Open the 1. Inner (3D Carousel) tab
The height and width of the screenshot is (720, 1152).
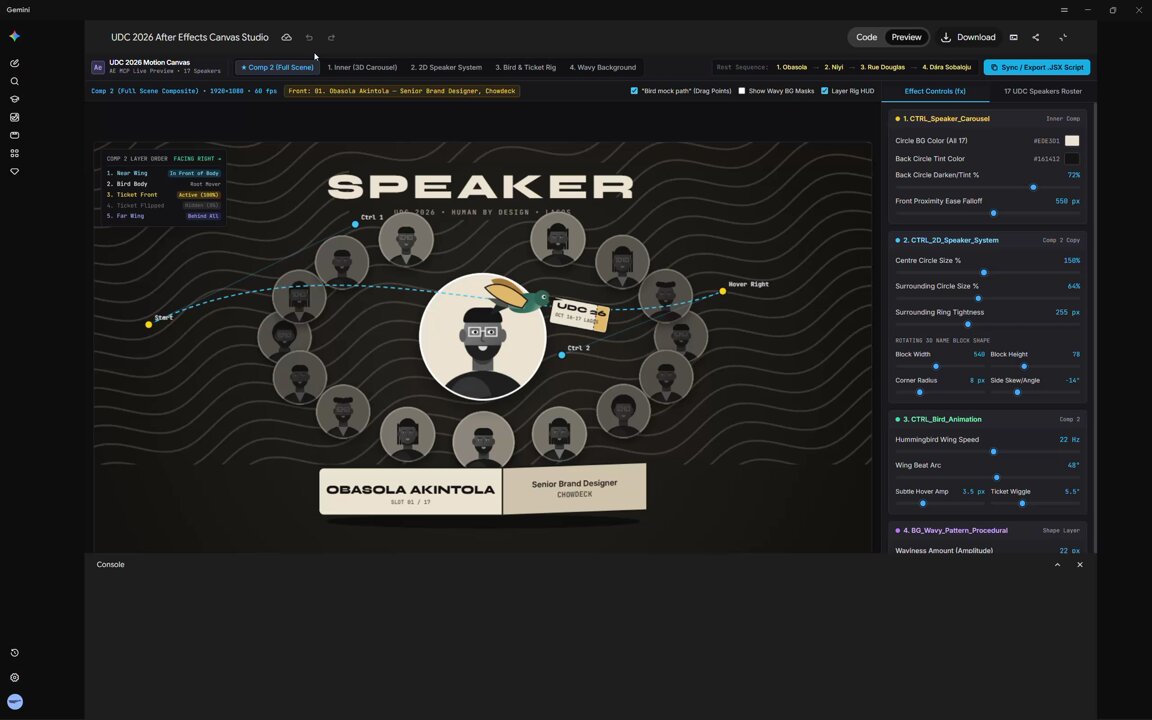click(x=362, y=68)
